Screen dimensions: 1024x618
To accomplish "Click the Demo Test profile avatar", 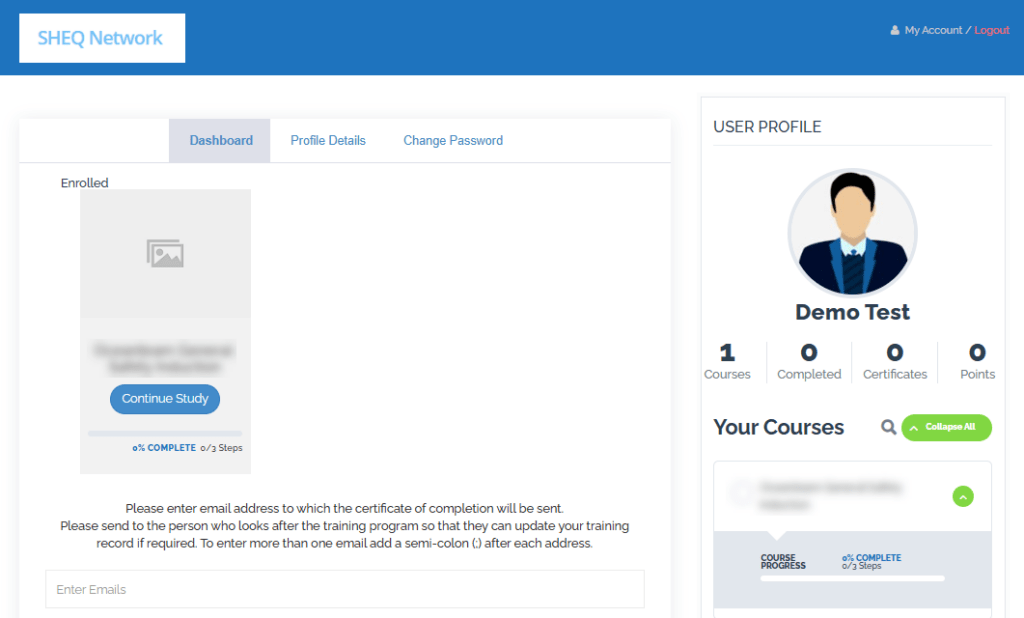I will [852, 232].
